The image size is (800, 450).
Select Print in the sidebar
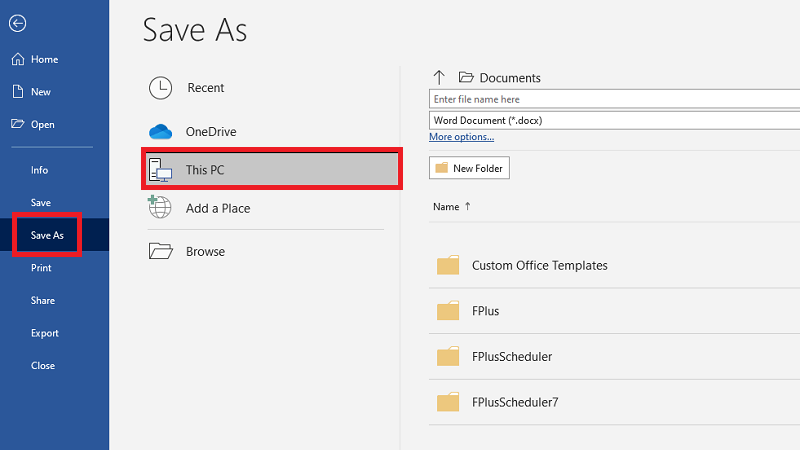[41, 268]
